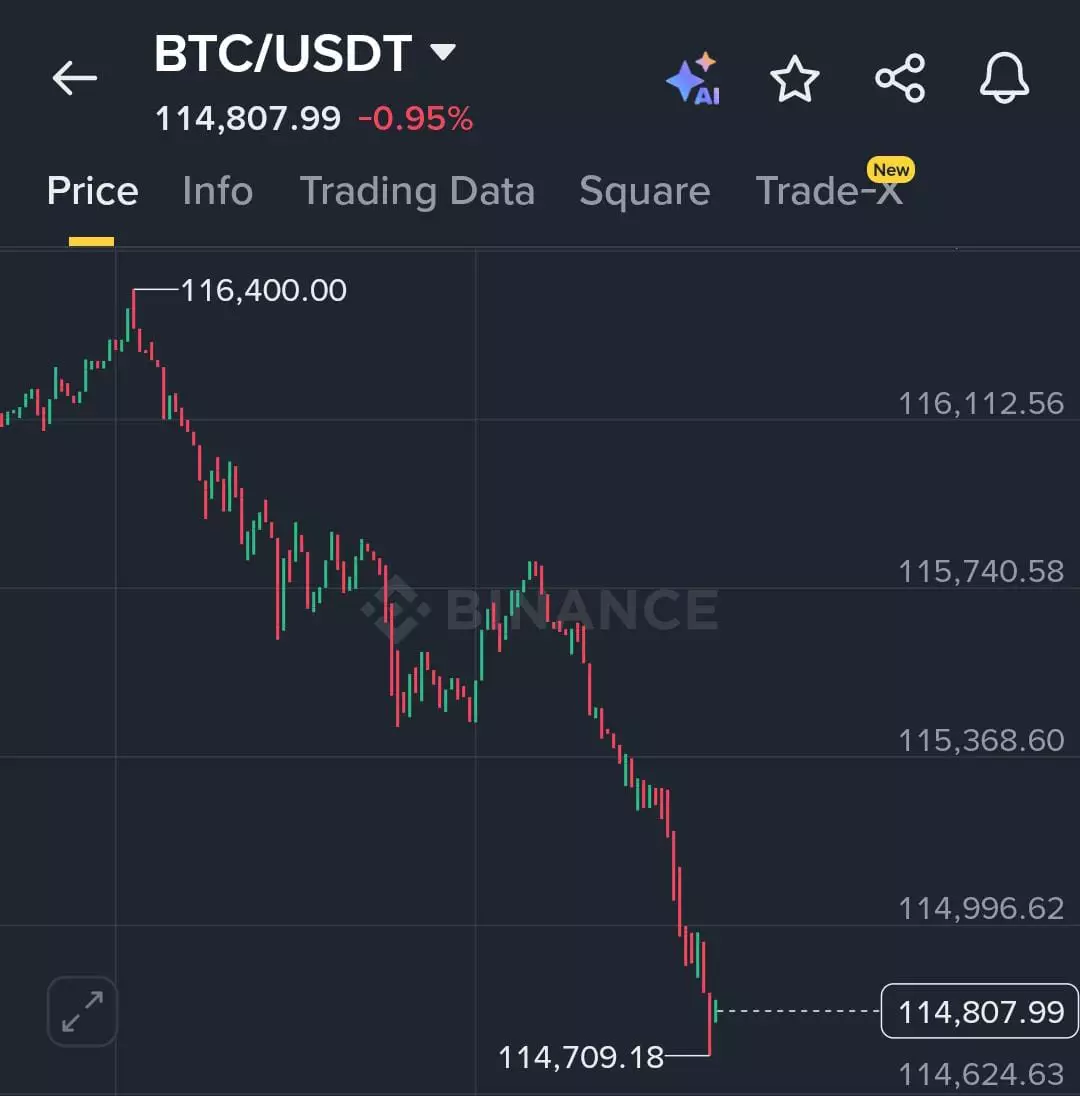Tap the 114,709.18 low price marker
This screenshot has height=1096, width=1080.
point(581,1057)
